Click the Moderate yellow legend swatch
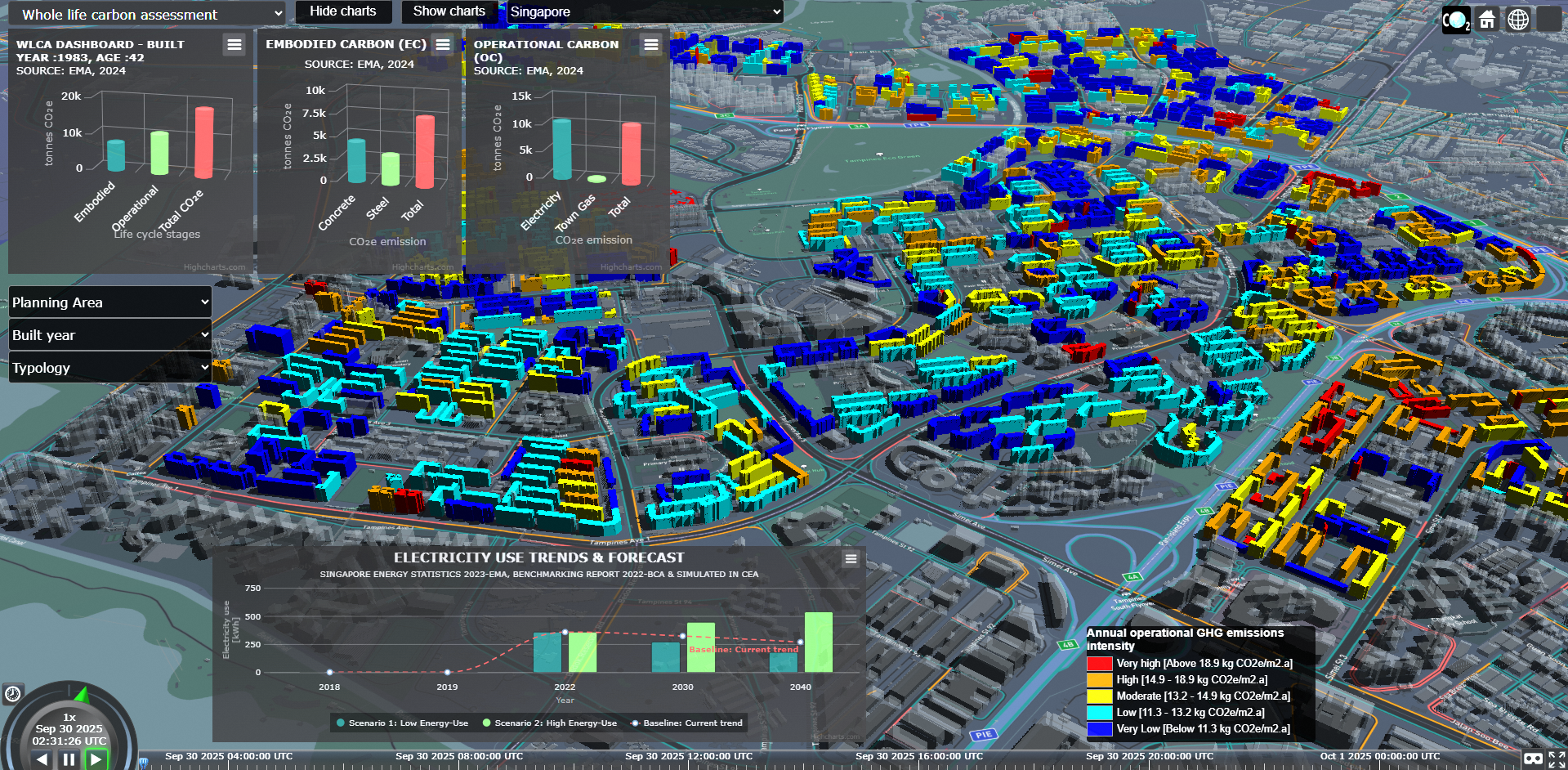1568x770 pixels. coord(1100,696)
